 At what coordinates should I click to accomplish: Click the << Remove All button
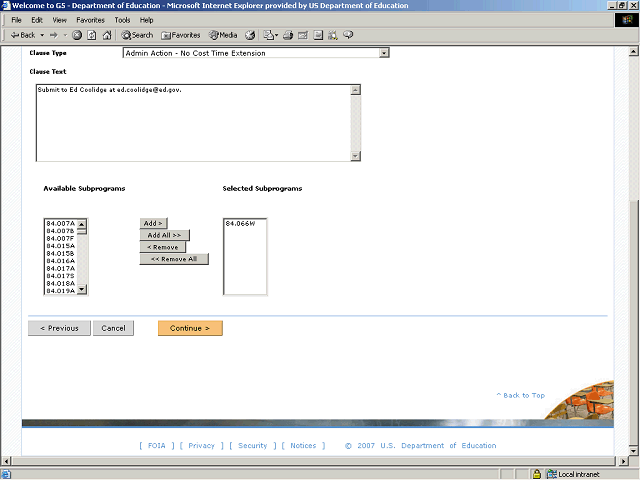(174, 259)
